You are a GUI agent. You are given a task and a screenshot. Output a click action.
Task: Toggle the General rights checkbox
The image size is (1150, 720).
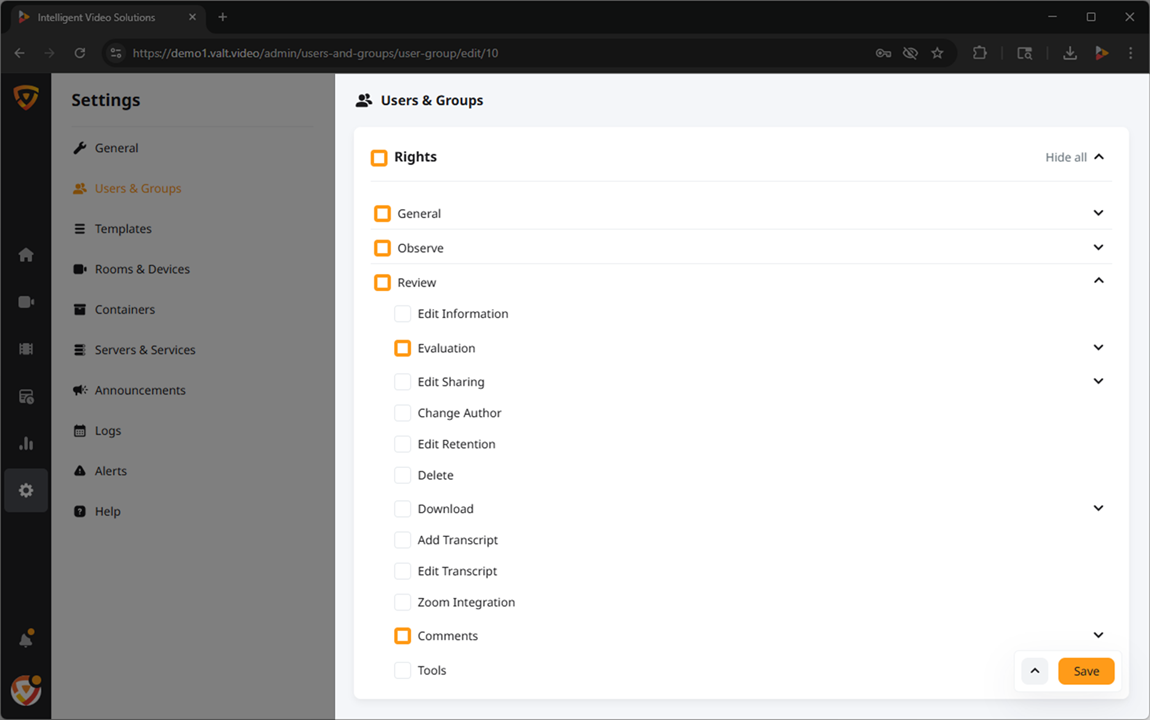[x=382, y=213]
